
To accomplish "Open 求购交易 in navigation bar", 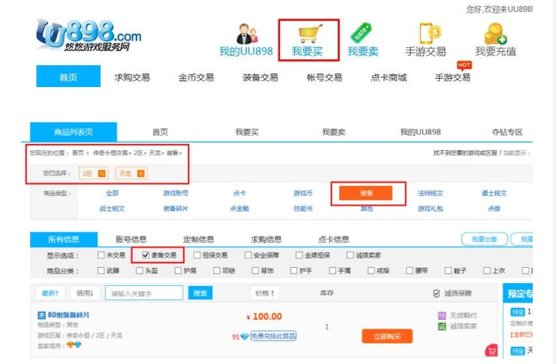I will (x=132, y=77).
